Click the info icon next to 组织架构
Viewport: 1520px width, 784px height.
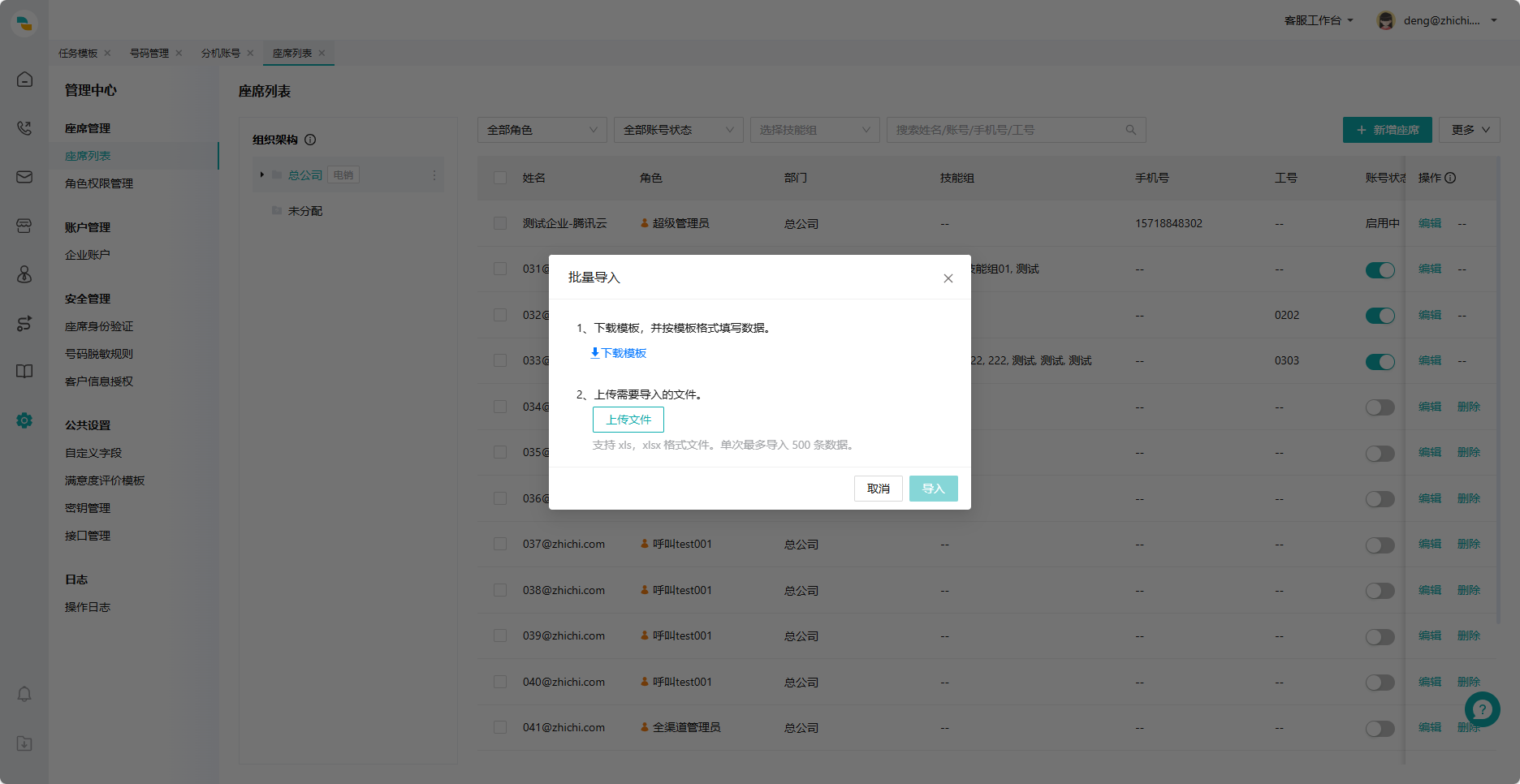pyautogui.click(x=310, y=140)
